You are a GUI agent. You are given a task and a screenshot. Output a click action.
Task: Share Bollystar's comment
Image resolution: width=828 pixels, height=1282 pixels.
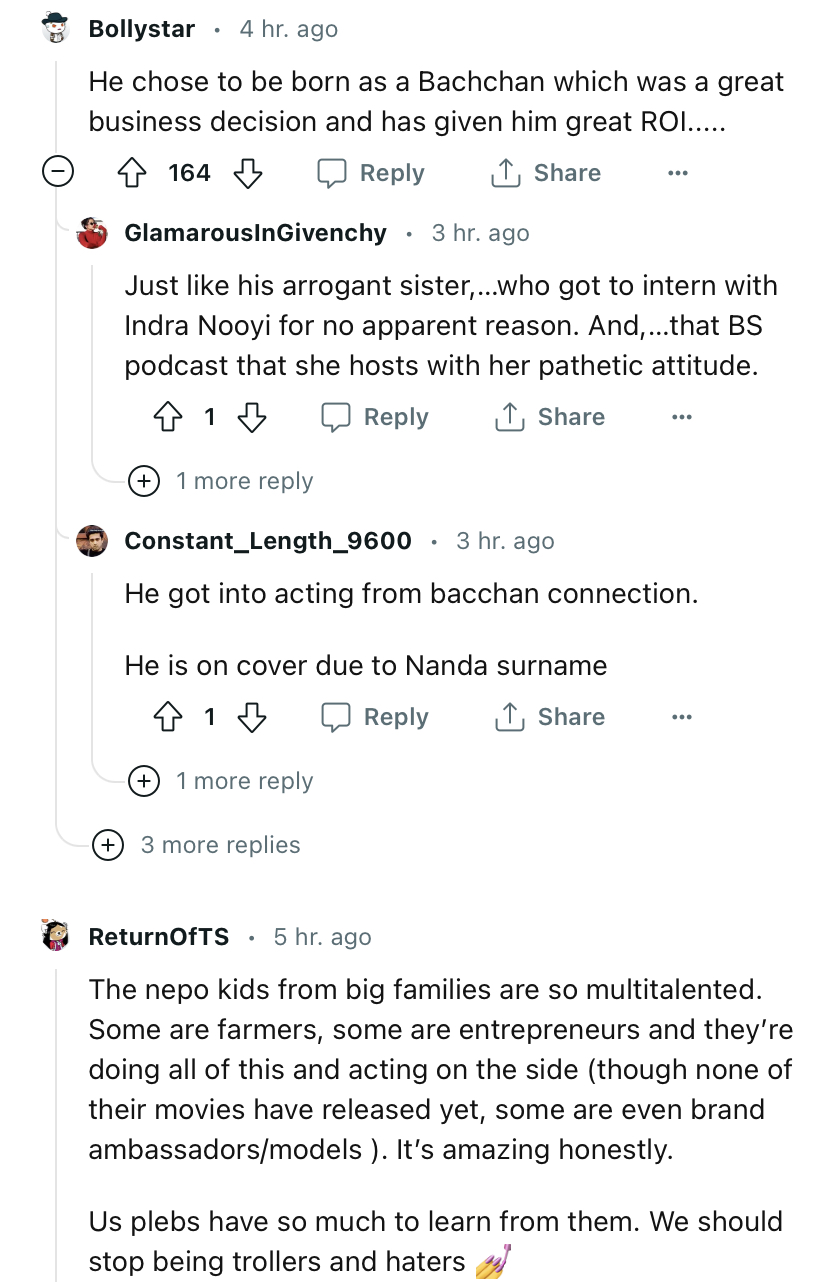[x=546, y=173]
